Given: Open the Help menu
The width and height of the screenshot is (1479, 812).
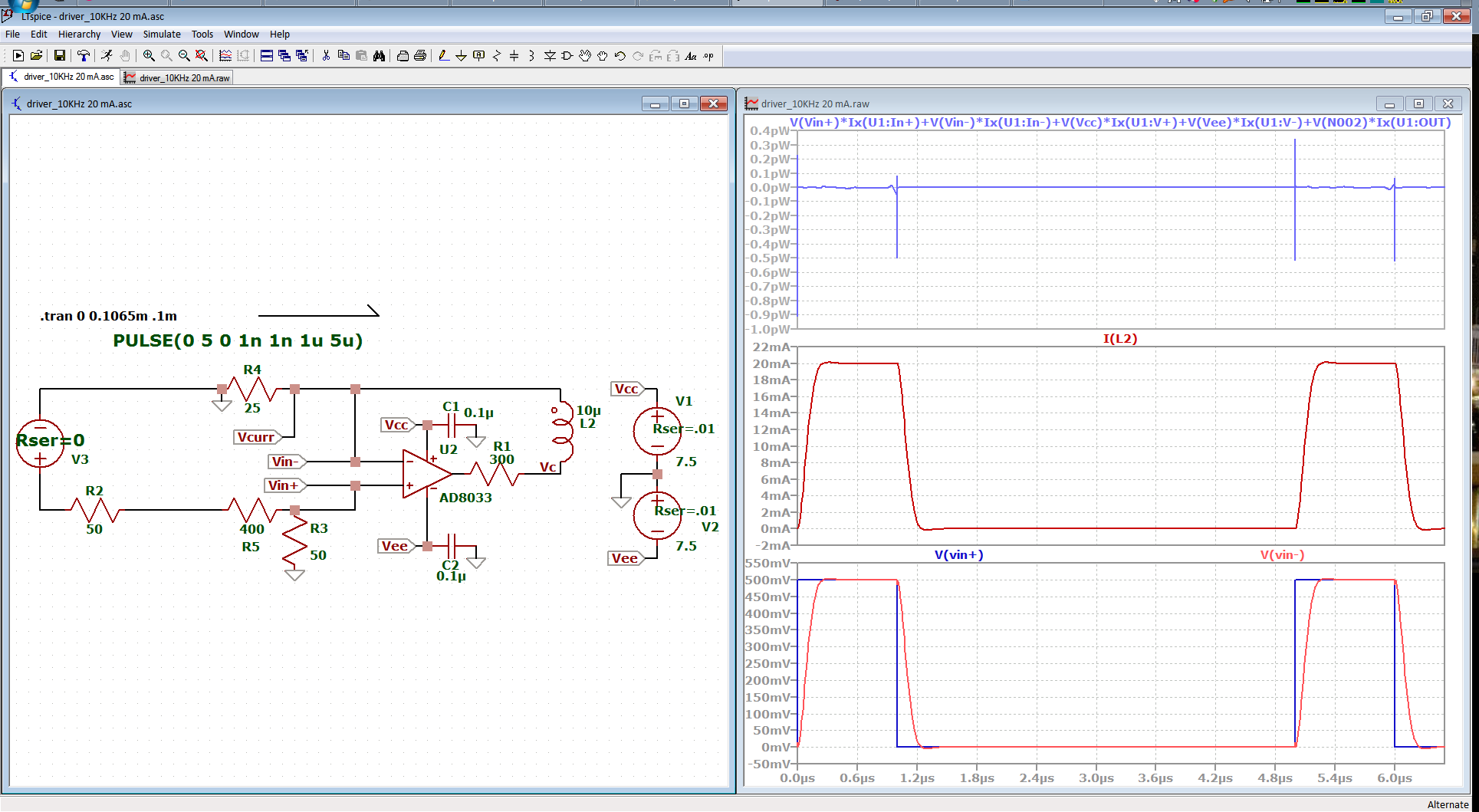Looking at the screenshot, I should pyautogui.click(x=280, y=34).
